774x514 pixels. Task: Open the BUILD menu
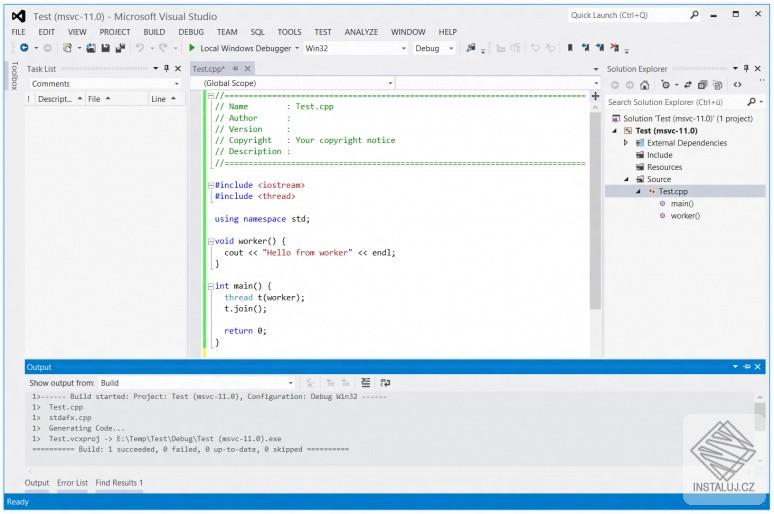coord(154,32)
